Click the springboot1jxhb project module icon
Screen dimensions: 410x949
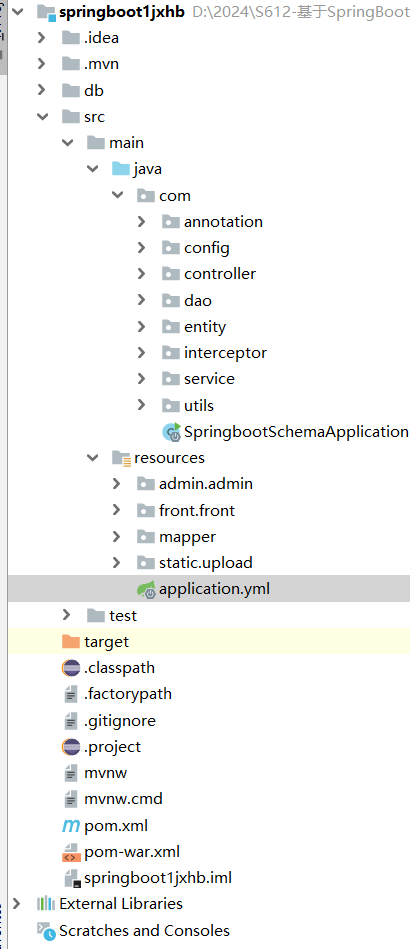click(x=46, y=11)
